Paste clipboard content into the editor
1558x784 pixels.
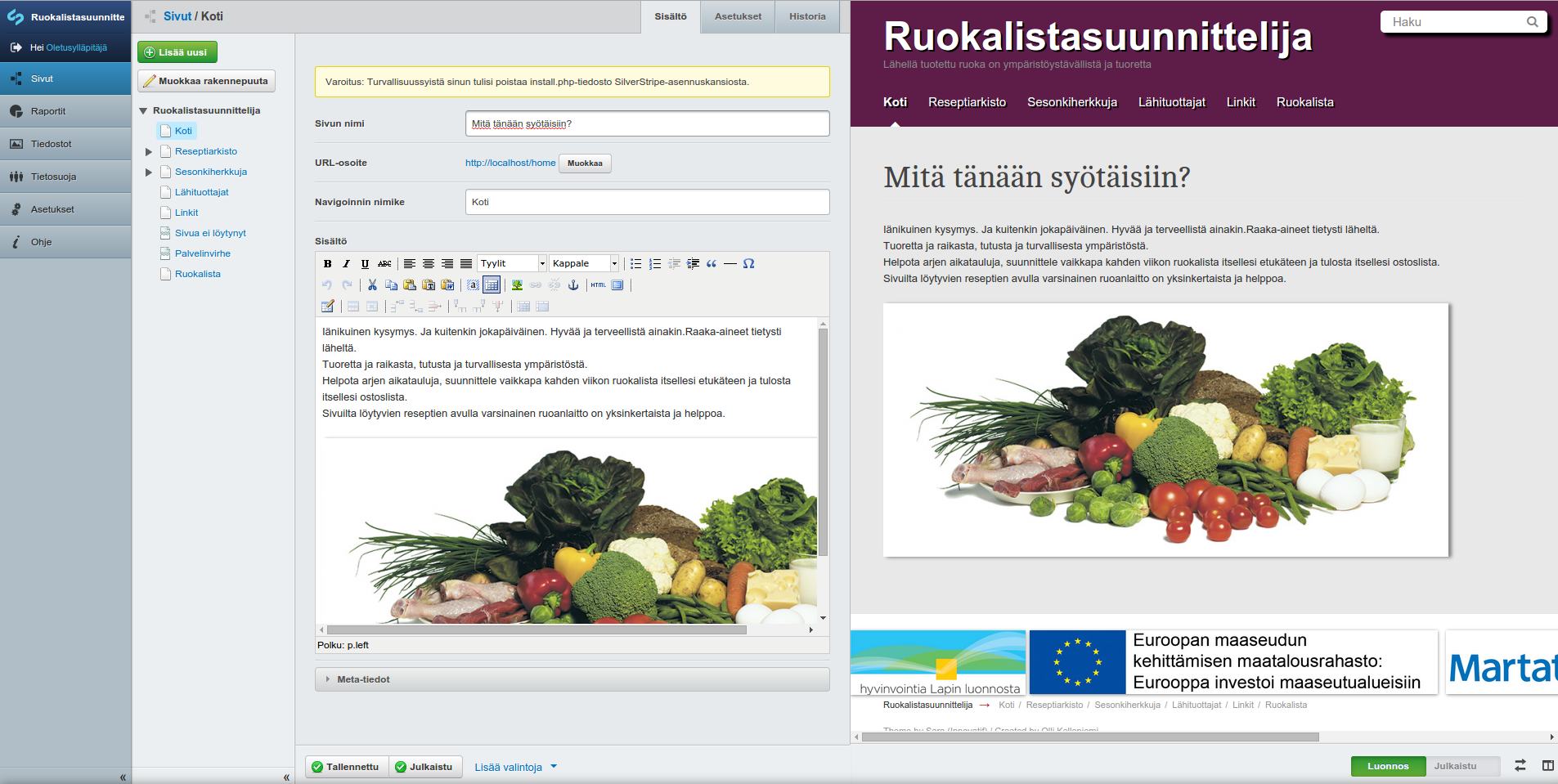pos(410,284)
